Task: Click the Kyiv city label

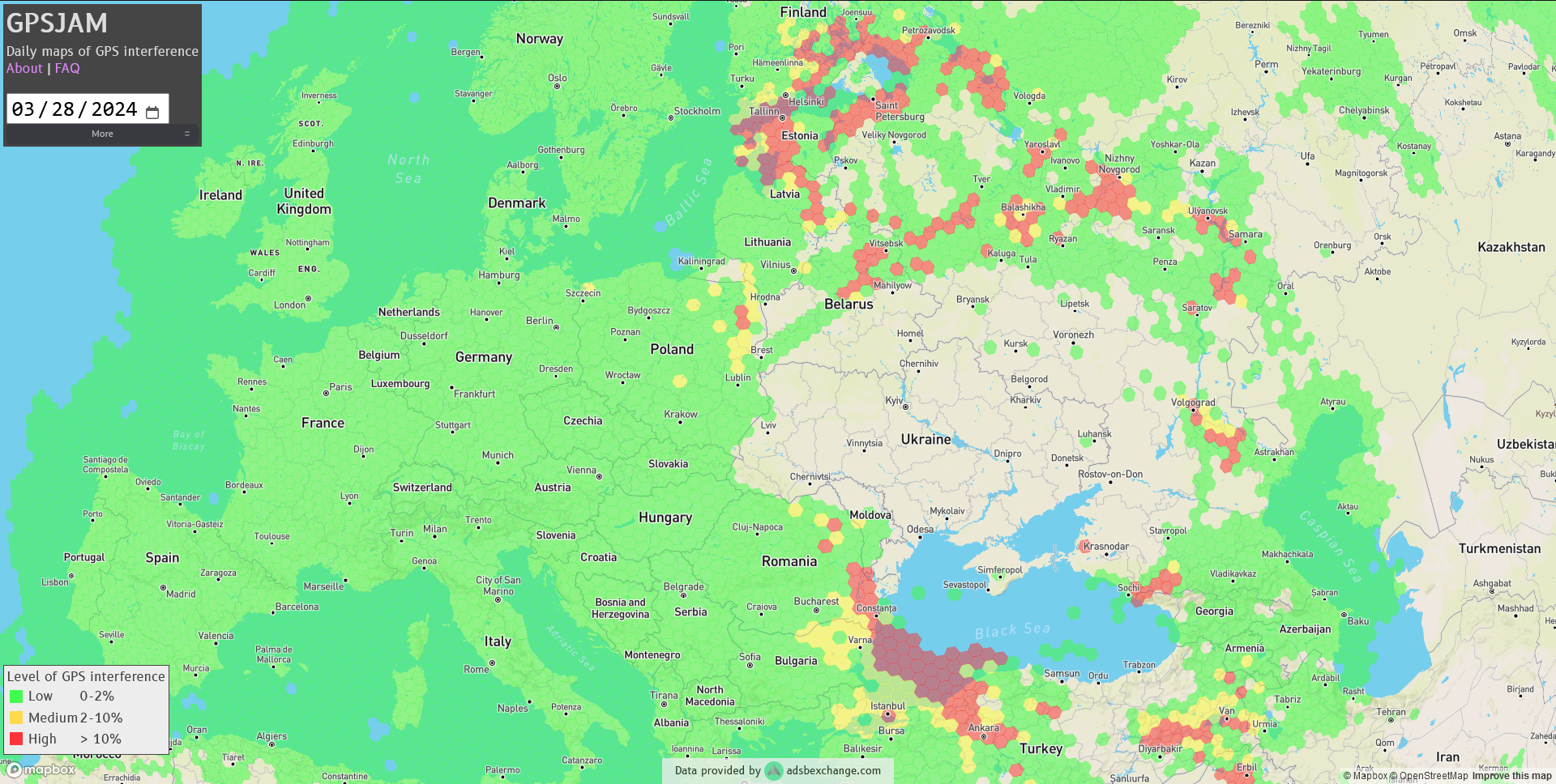Action: (894, 401)
